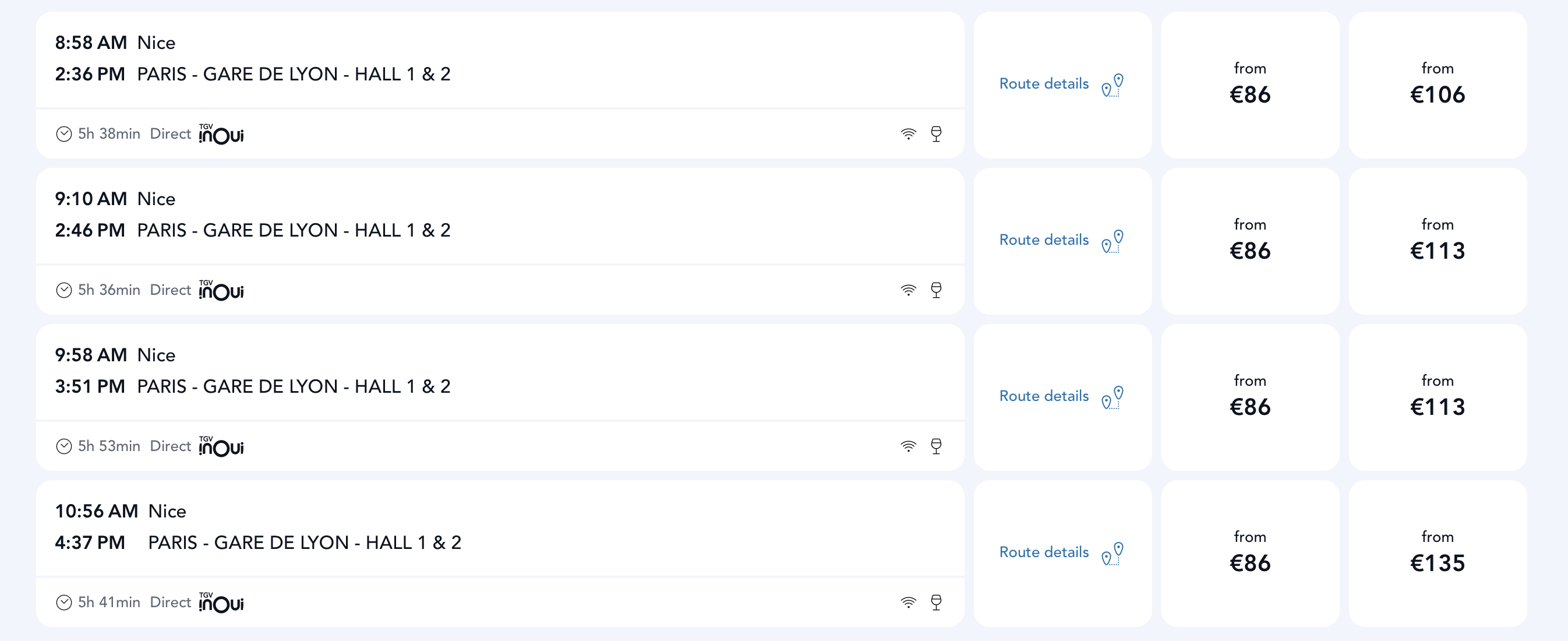Screen dimensions: 1568x641
Task: Select the 10:56 AM Nice to Paris journey card
Action: pyautogui.click(x=500, y=553)
